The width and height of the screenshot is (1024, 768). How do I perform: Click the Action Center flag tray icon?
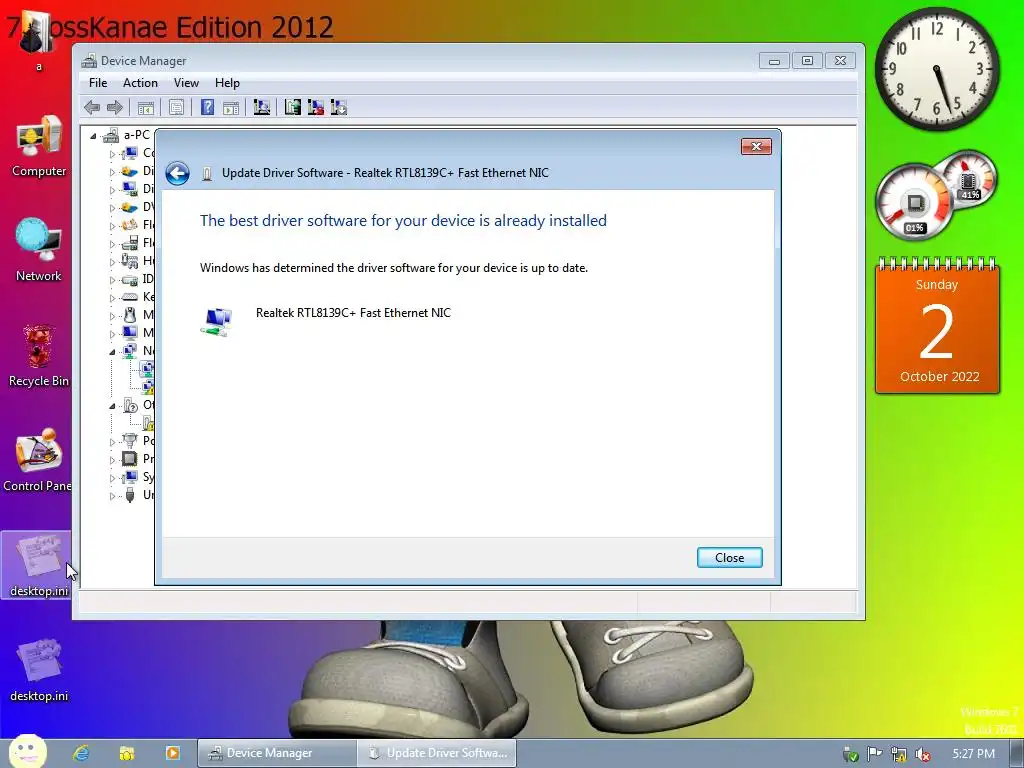coord(874,754)
